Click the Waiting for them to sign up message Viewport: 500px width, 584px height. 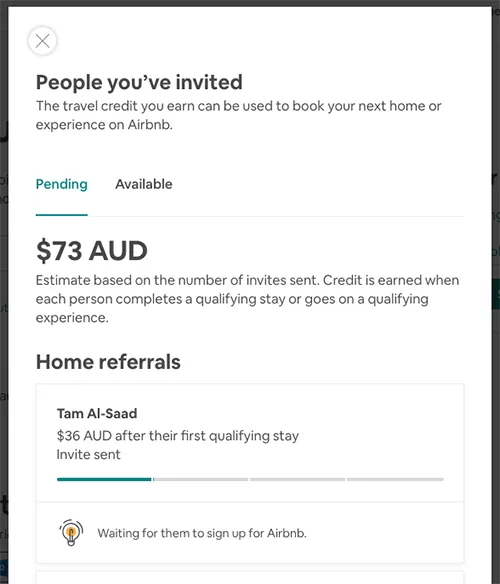click(x=202, y=533)
